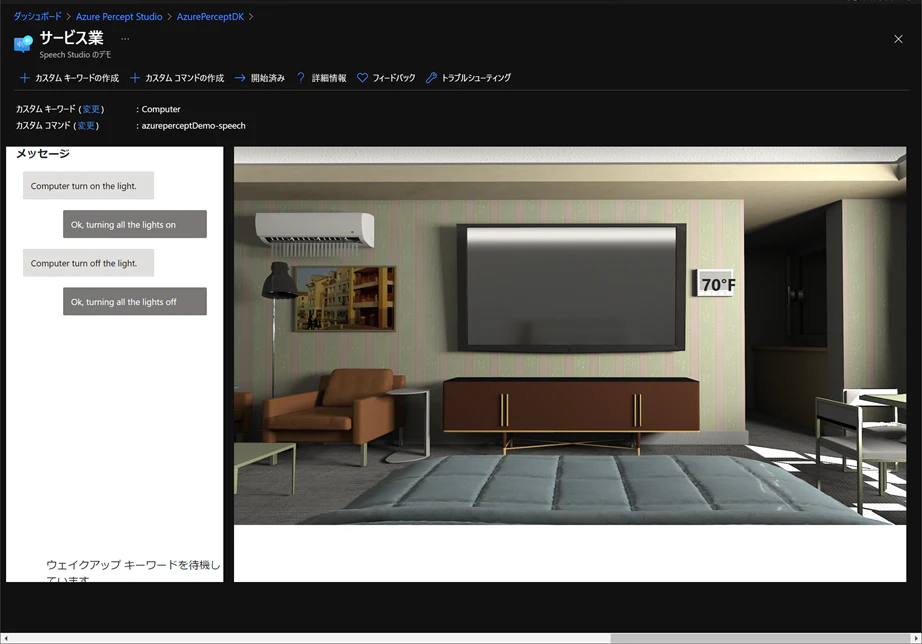Click reply 'Ok, turning all the lights off'
Image resolution: width=922 pixels, height=644 pixels.
[x=135, y=301]
